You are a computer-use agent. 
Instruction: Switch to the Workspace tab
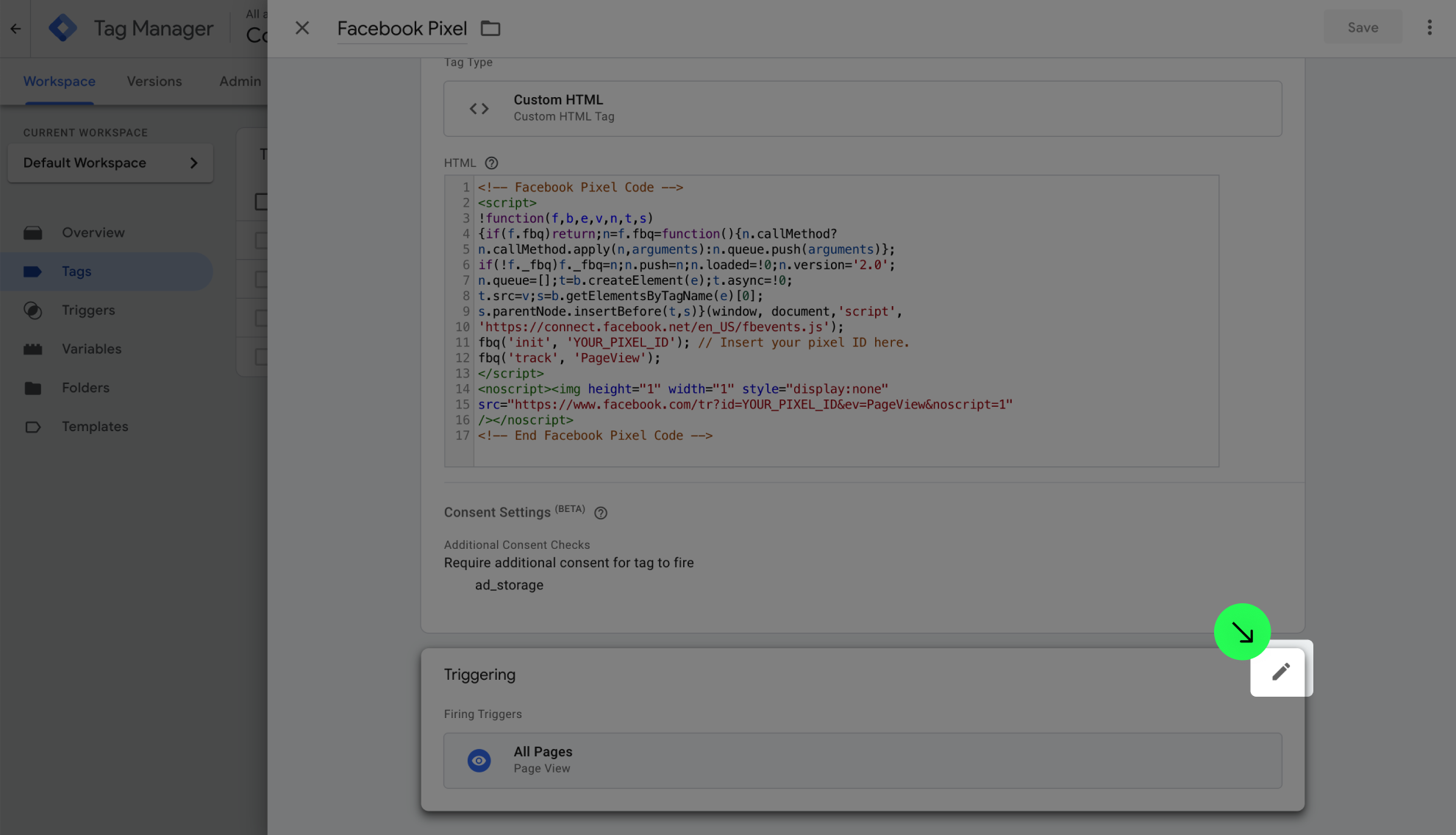pos(59,82)
